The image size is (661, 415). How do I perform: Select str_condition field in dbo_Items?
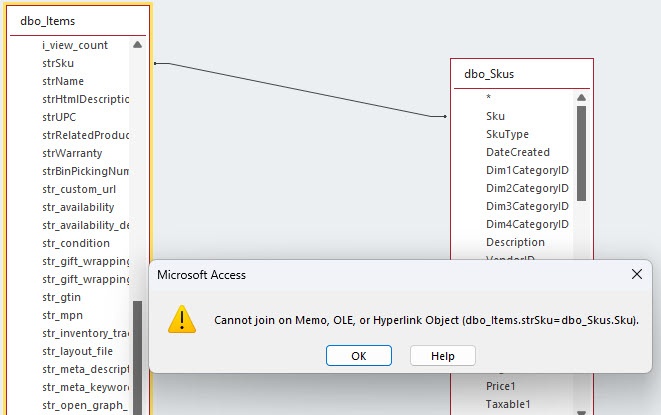(x=76, y=243)
